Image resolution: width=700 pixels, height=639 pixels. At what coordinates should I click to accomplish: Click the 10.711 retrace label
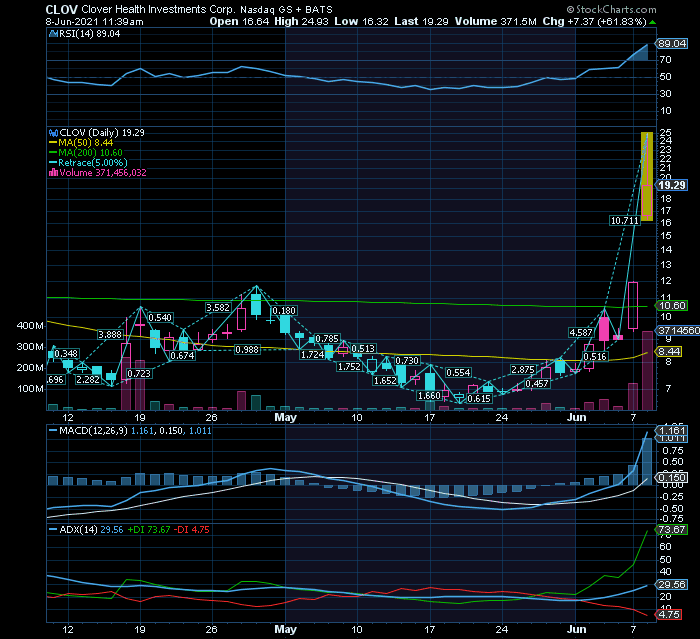tap(624, 221)
